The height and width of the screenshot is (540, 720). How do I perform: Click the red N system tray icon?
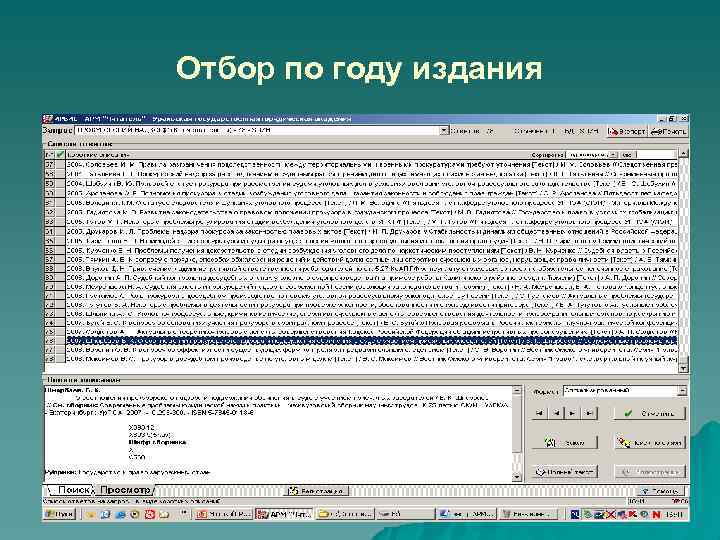coord(656,515)
